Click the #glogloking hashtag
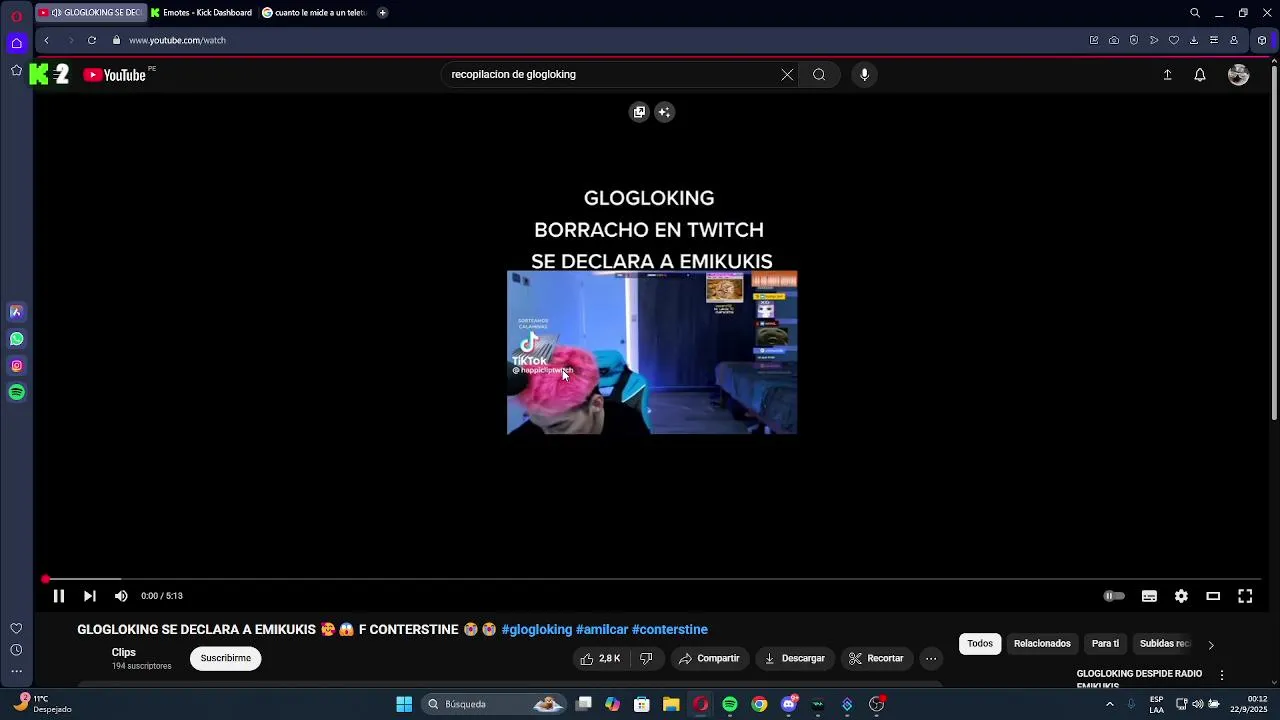The height and width of the screenshot is (720, 1280). point(537,630)
